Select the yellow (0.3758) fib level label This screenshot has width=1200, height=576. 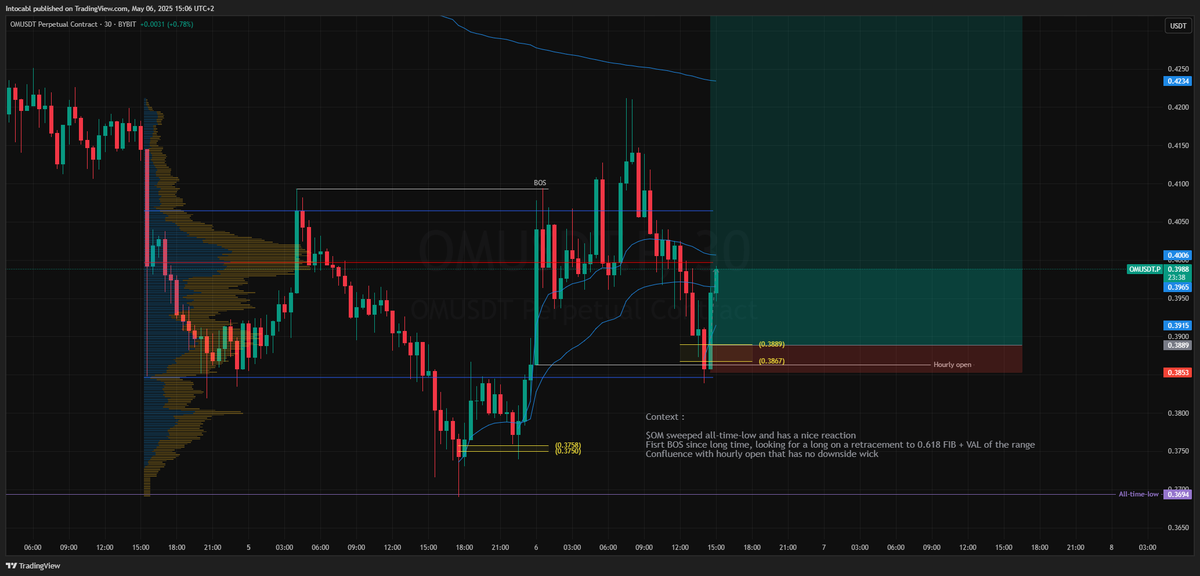click(x=567, y=445)
